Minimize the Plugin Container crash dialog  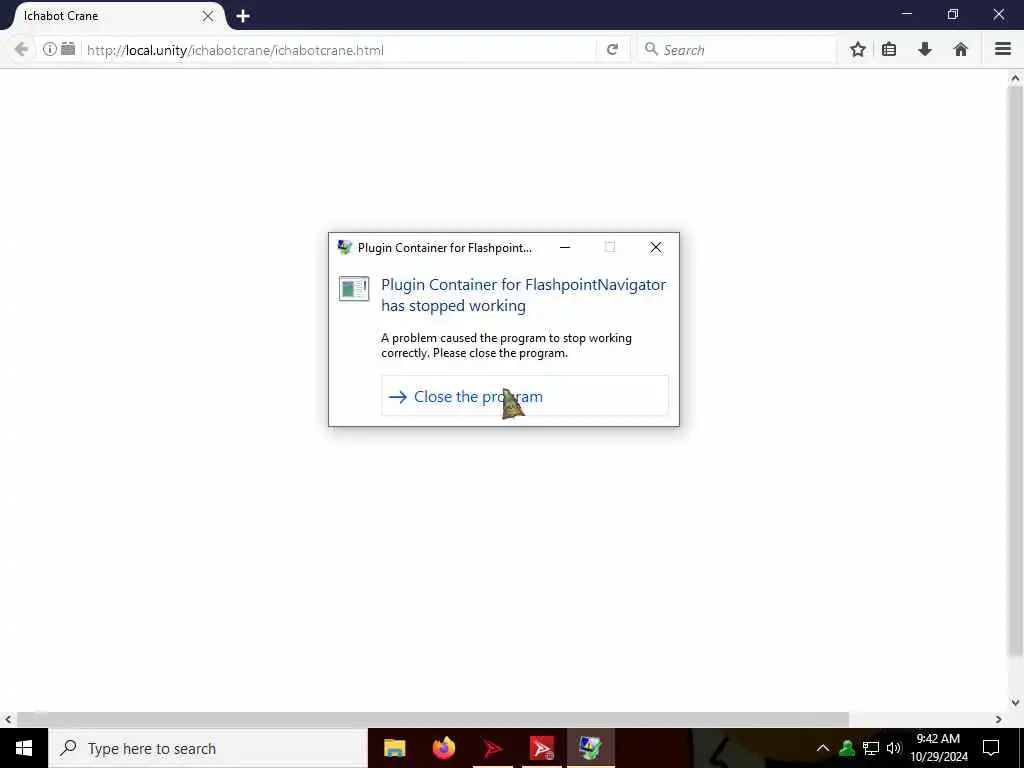pos(565,247)
